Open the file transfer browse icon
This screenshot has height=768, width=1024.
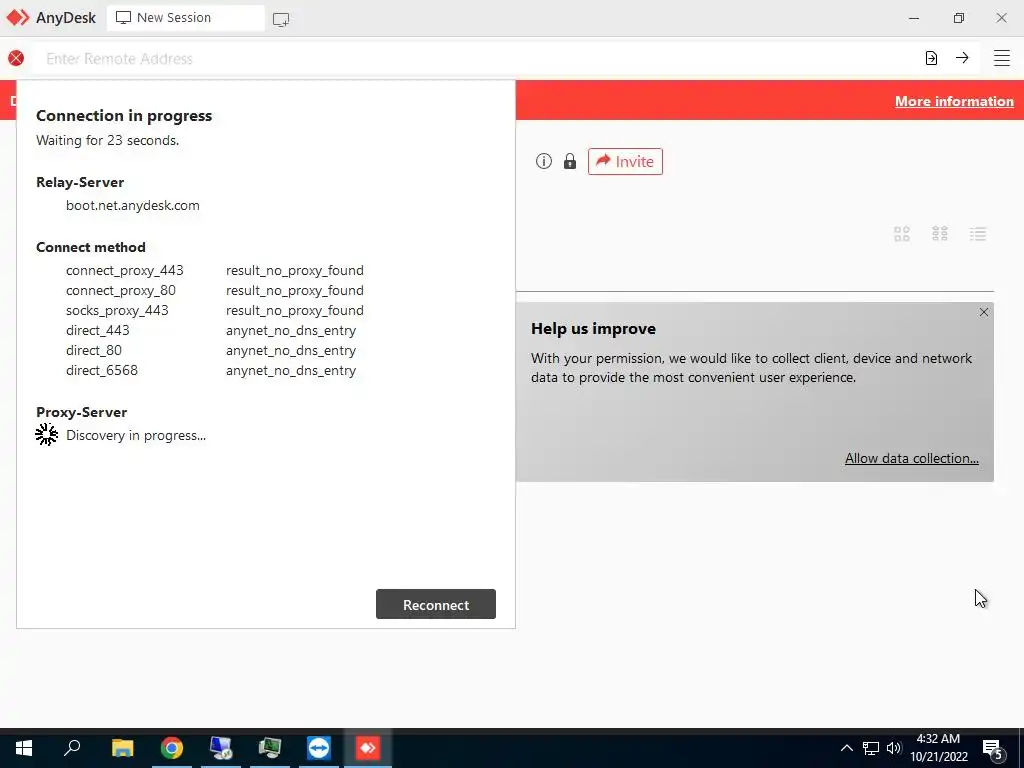[931, 58]
